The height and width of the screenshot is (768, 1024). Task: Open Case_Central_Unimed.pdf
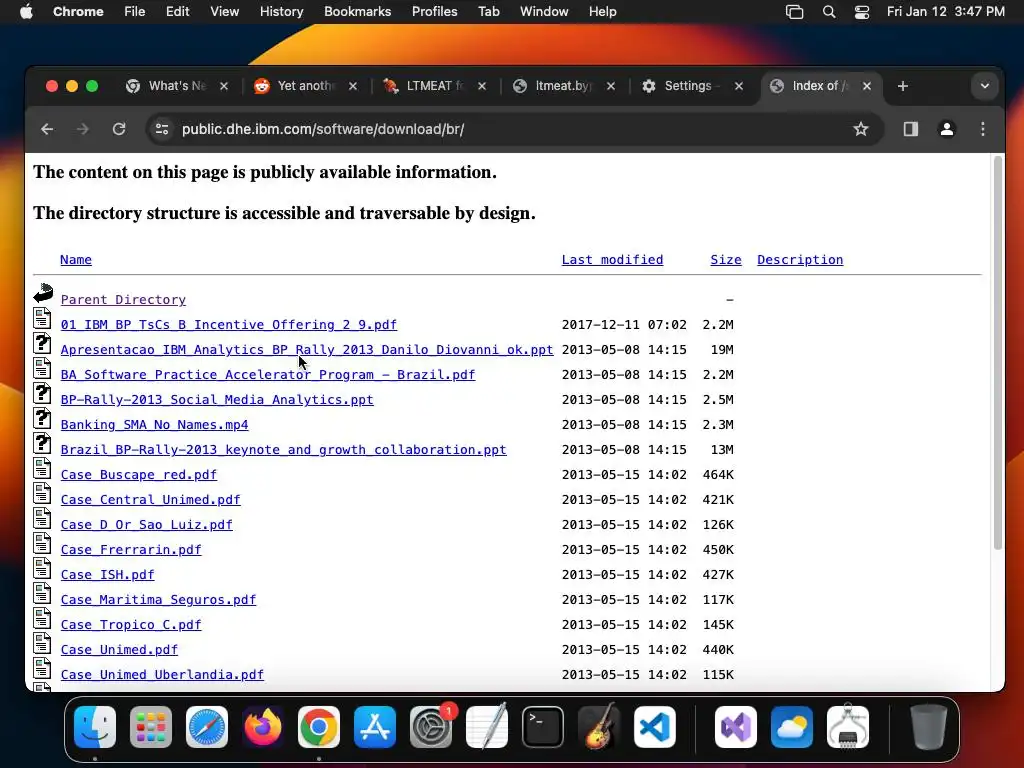[x=151, y=500]
